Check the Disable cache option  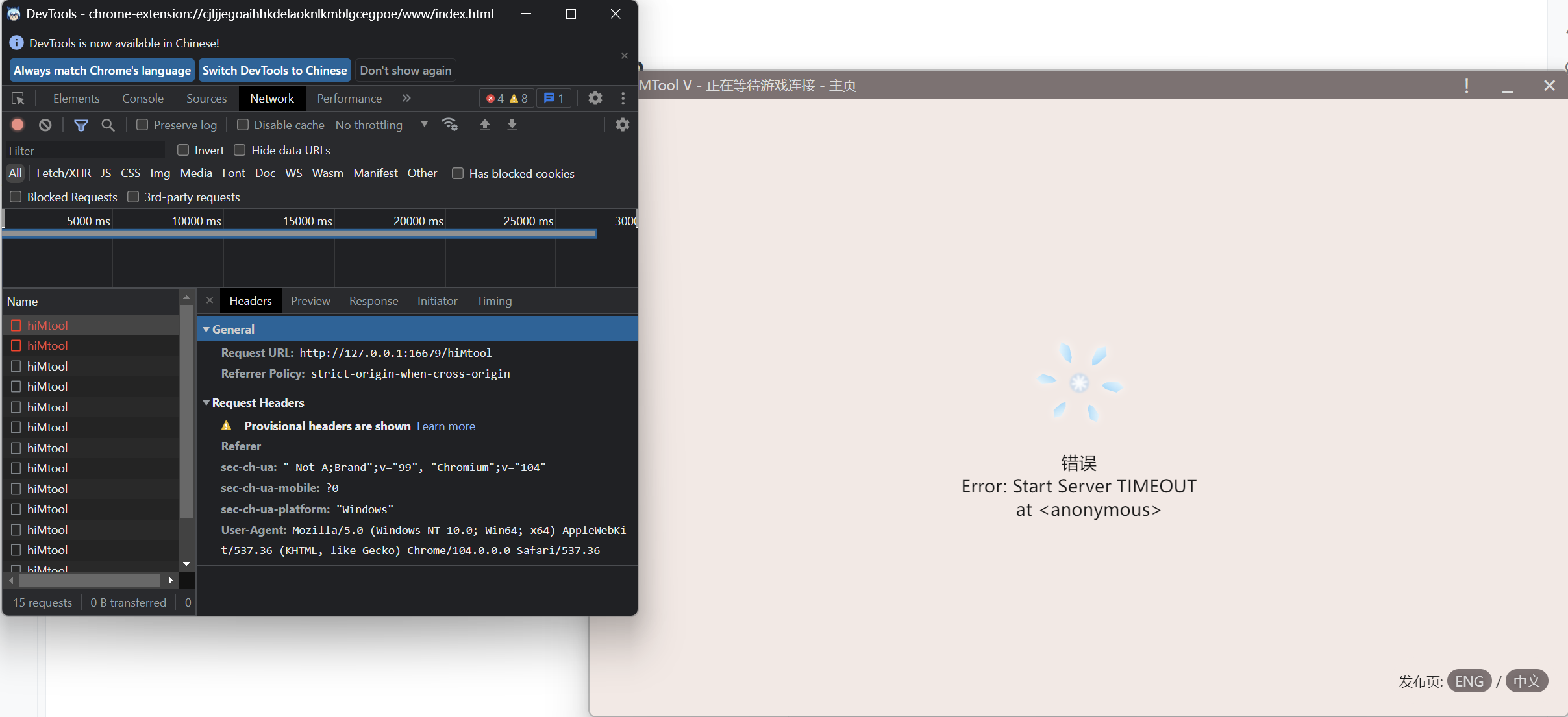[243, 125]
